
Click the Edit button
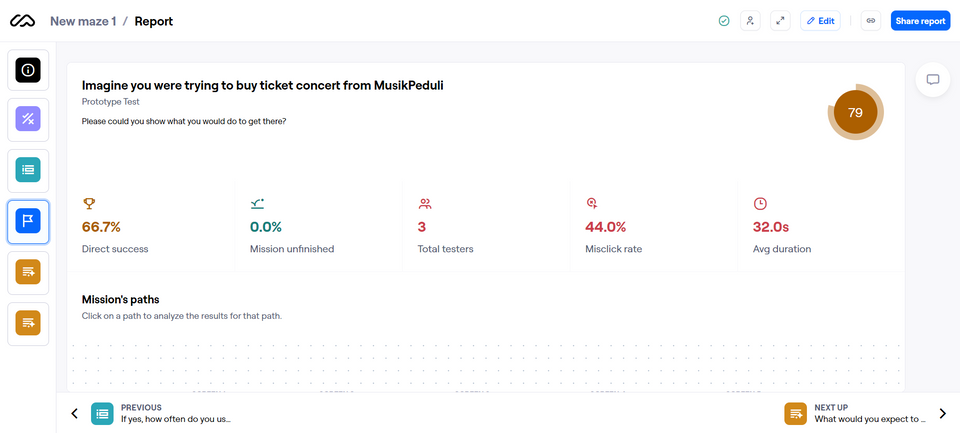820,21
